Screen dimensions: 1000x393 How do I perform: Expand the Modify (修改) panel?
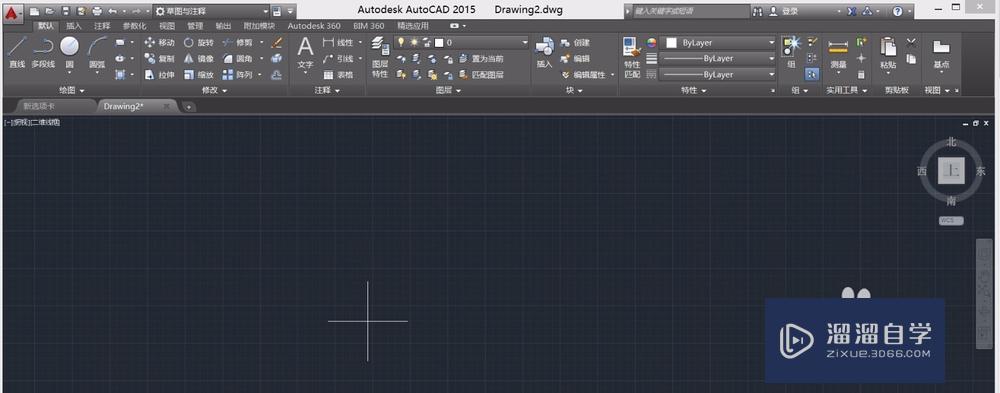(x=214, y=91)
